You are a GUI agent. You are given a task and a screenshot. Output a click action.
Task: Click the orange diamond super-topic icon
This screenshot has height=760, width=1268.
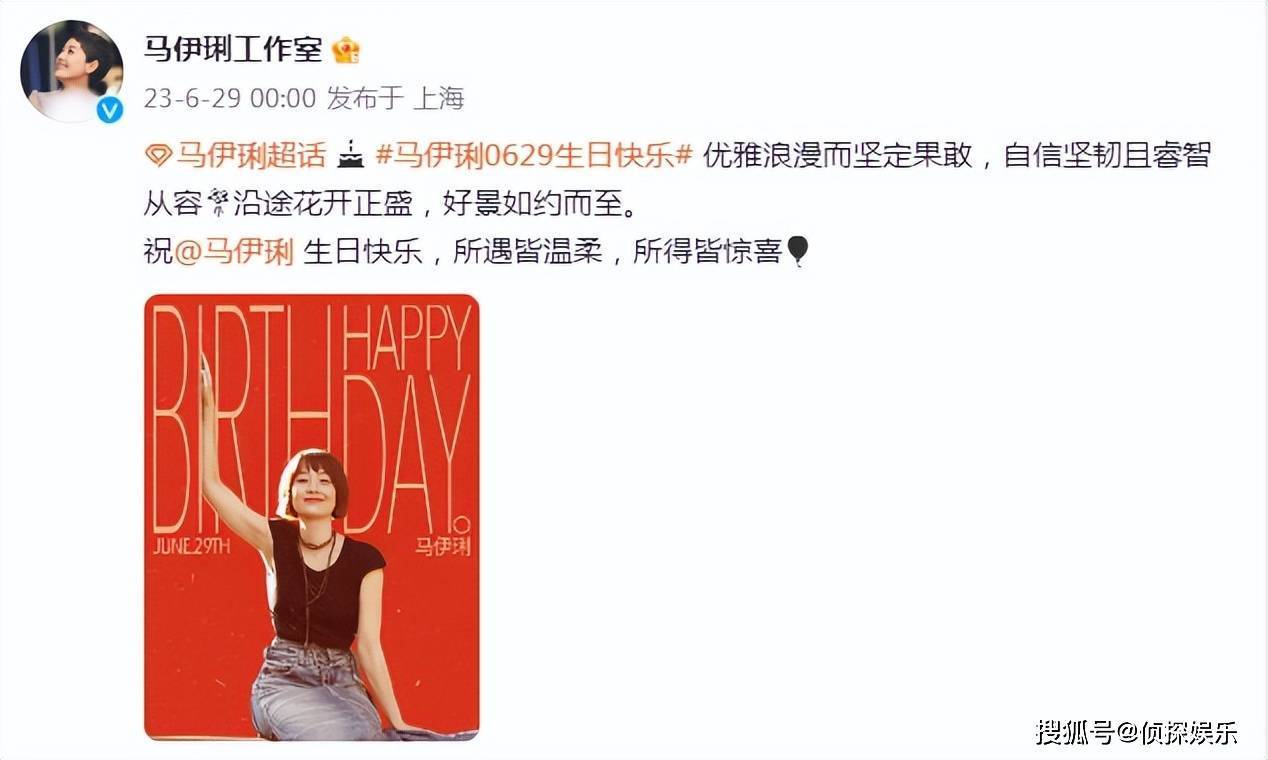pyautogui.click(x=158, y=157)
